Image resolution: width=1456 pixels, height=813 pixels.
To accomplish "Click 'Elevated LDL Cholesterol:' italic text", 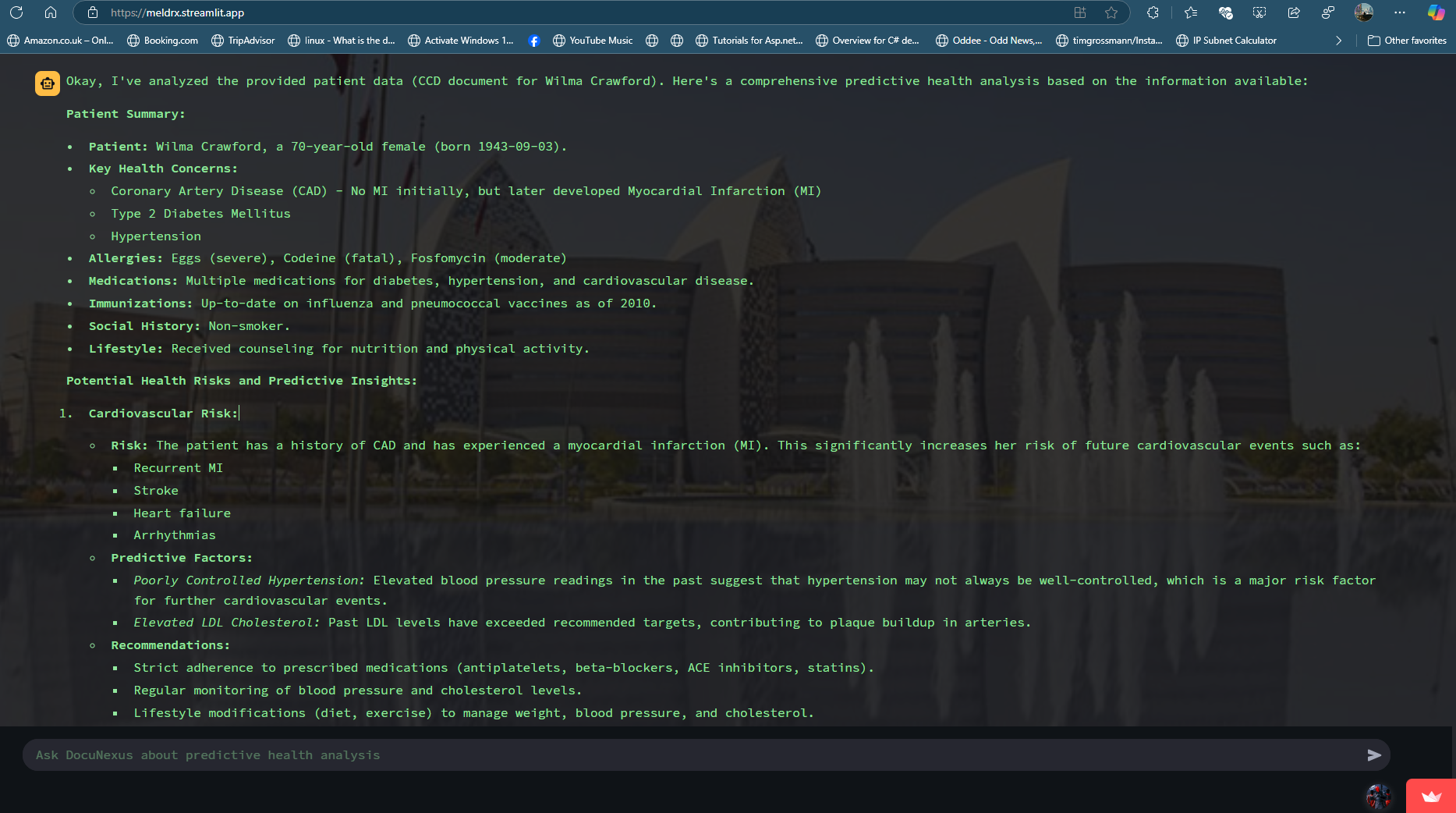I will point(227,623).
